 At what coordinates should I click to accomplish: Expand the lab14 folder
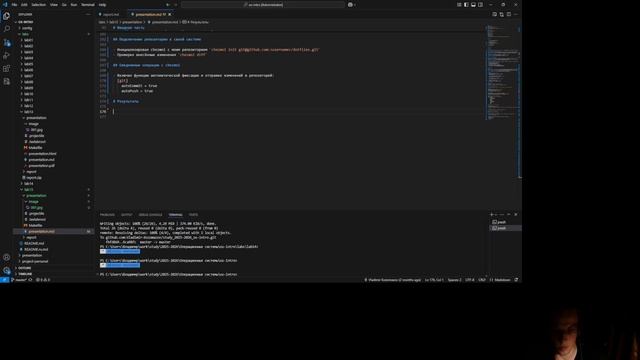(x=53, y=184)
